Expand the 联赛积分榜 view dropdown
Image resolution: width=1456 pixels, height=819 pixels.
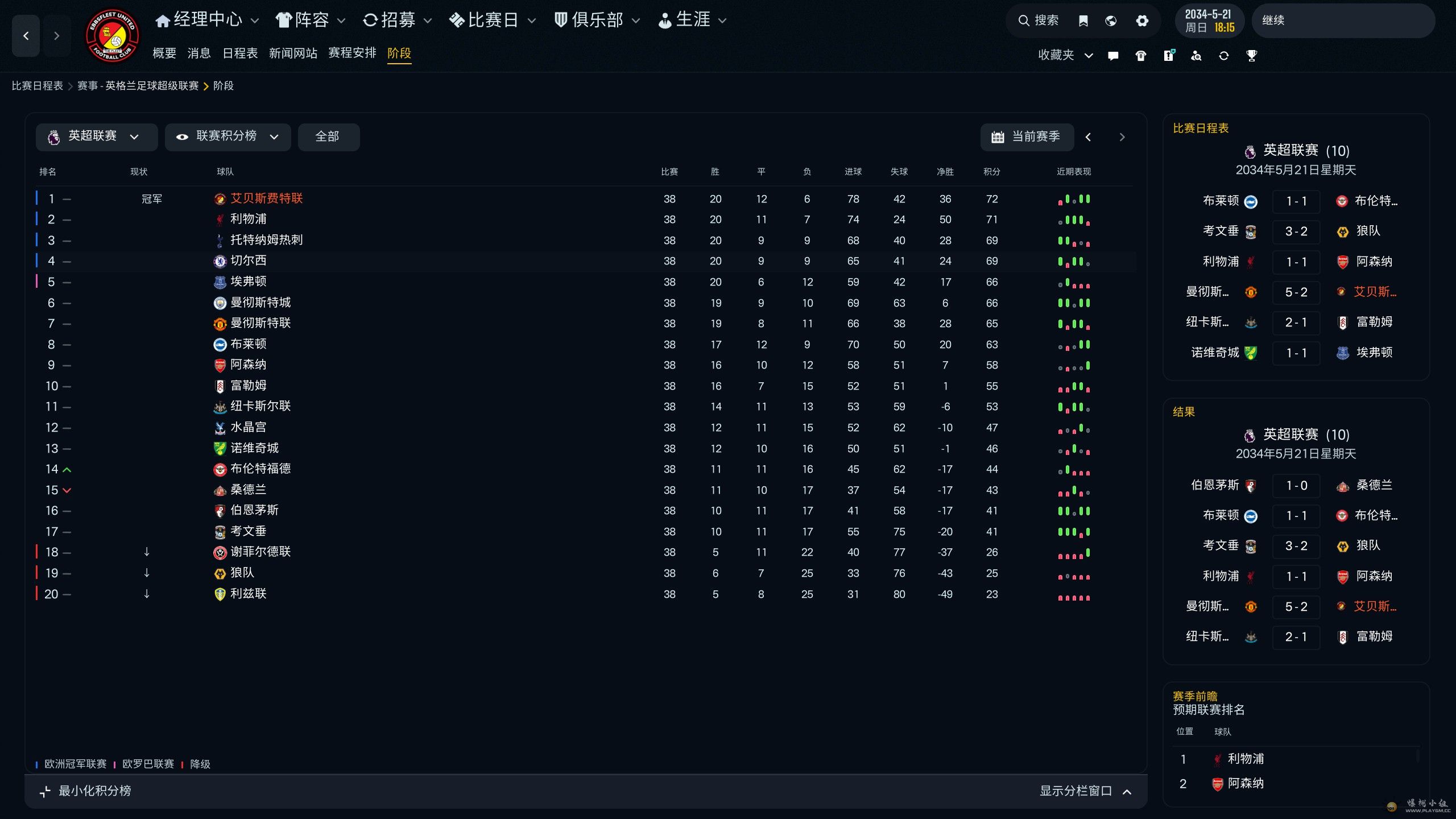[227, 136]
